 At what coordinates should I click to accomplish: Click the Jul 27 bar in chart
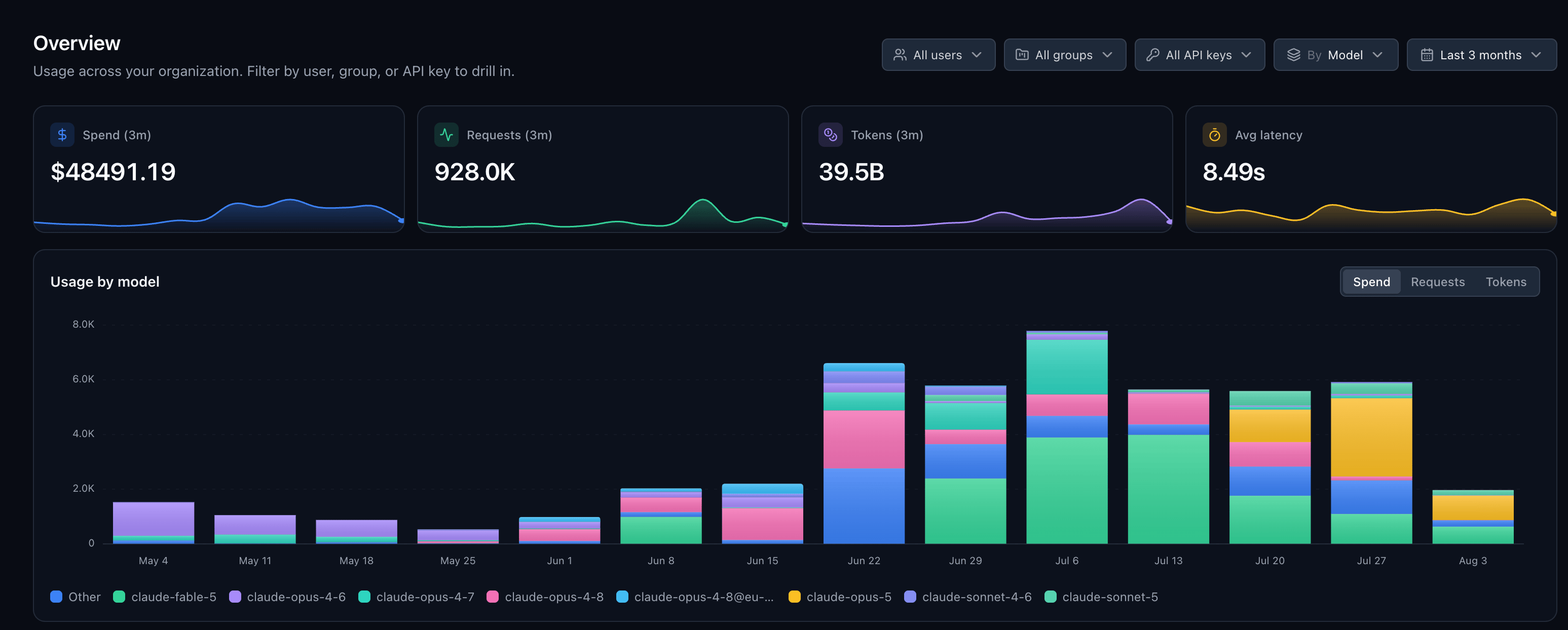1371,463
